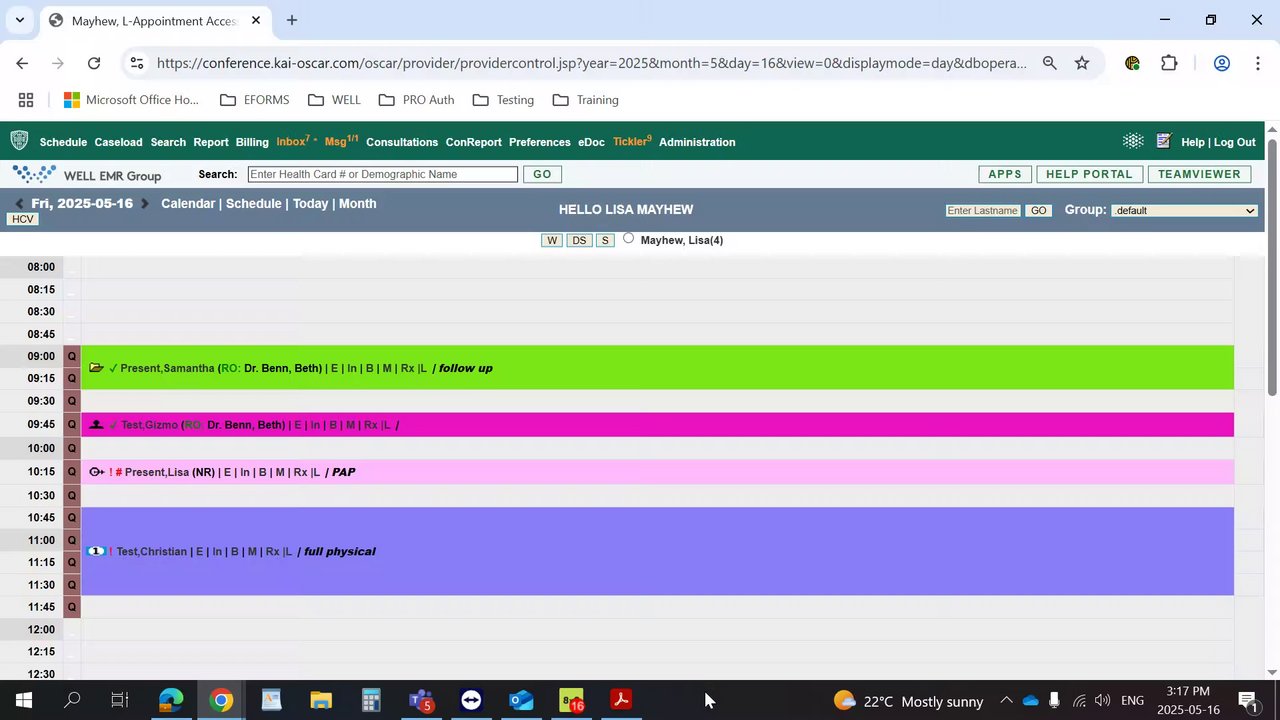Open the scratchpad notepad icon near Help
The height and width of the screenshot is (720, 1280).
pyautogui.click(x=1163, y=142)
